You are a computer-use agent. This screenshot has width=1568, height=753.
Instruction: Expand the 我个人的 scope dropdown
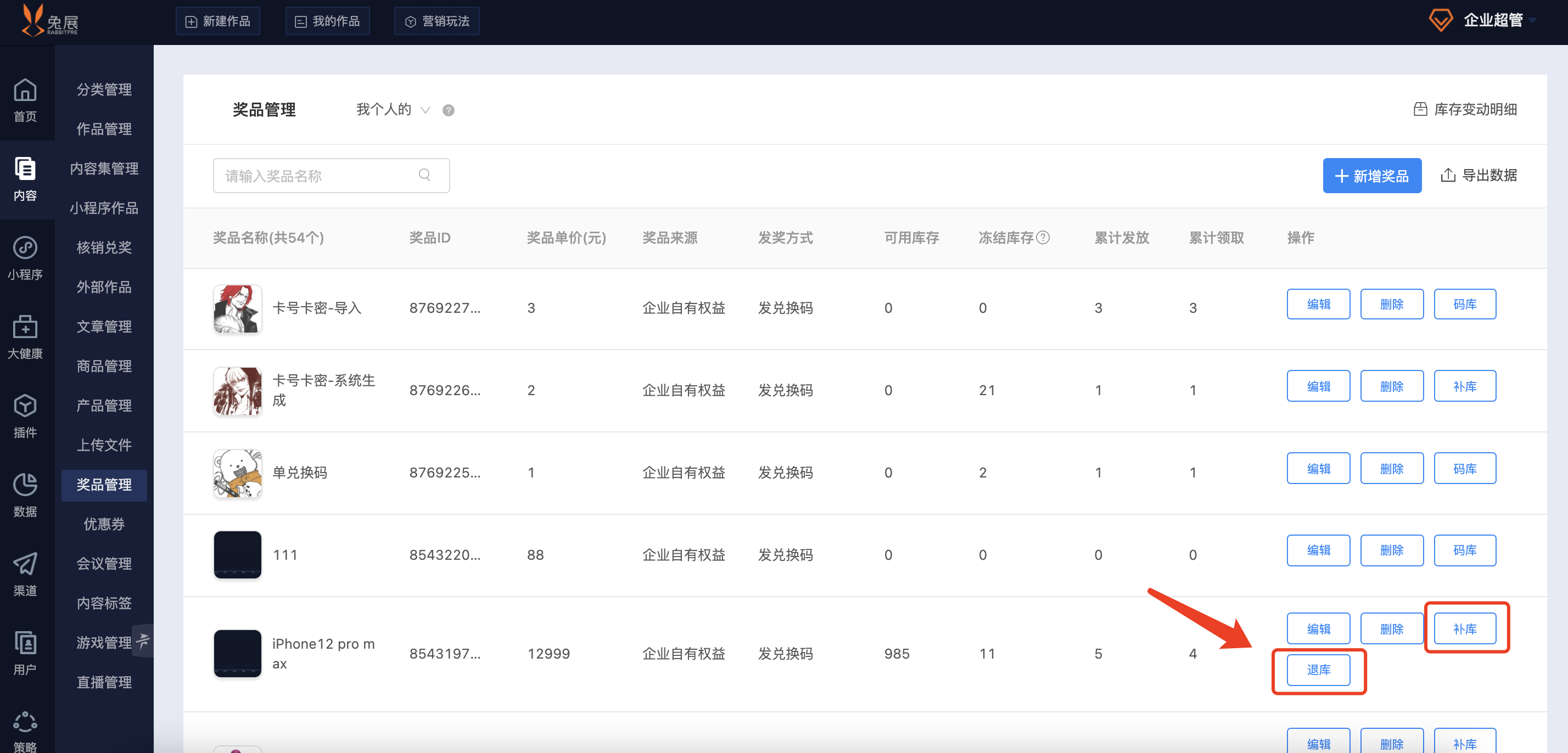(393, 110)
